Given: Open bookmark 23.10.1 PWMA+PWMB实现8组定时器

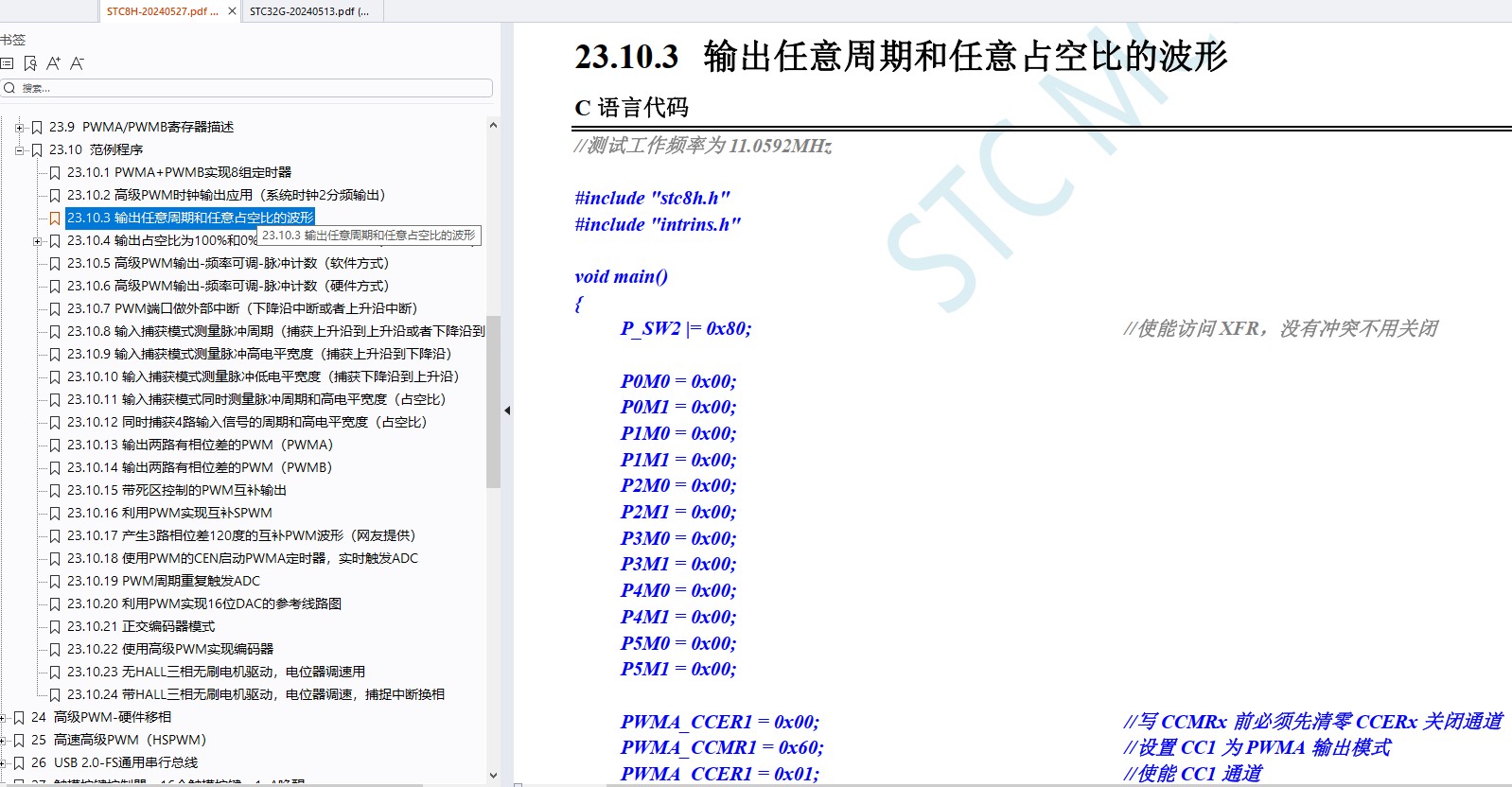Looking at the screenshot, I should pos(179,172).
